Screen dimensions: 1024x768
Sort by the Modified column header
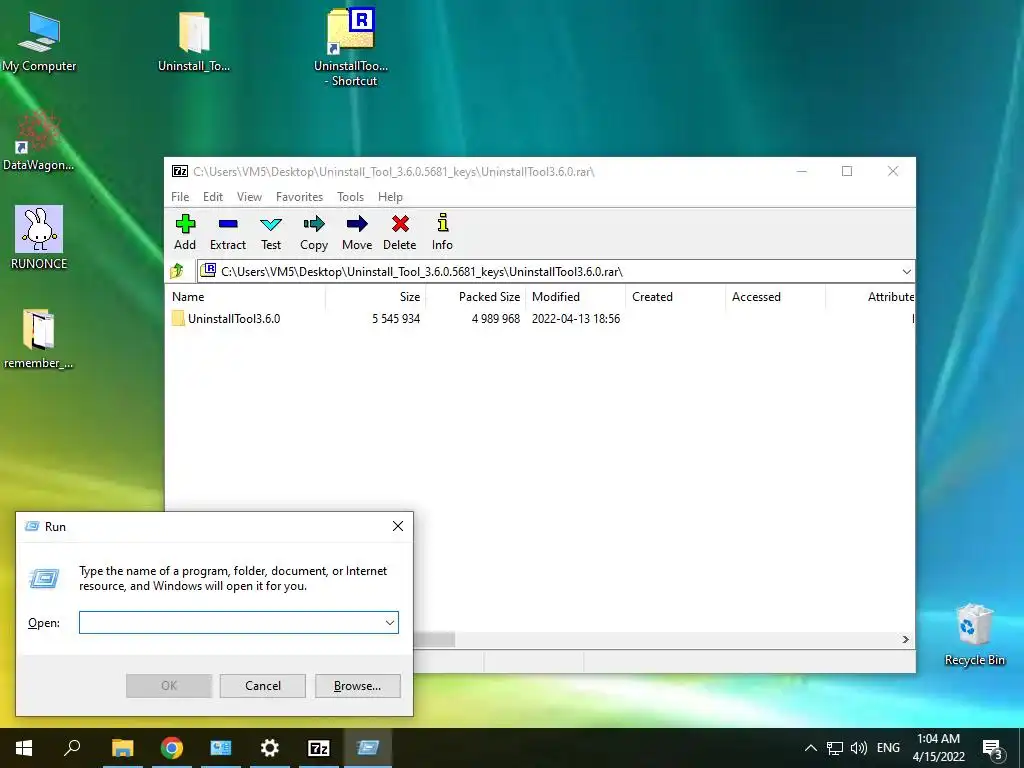point(575,296)
